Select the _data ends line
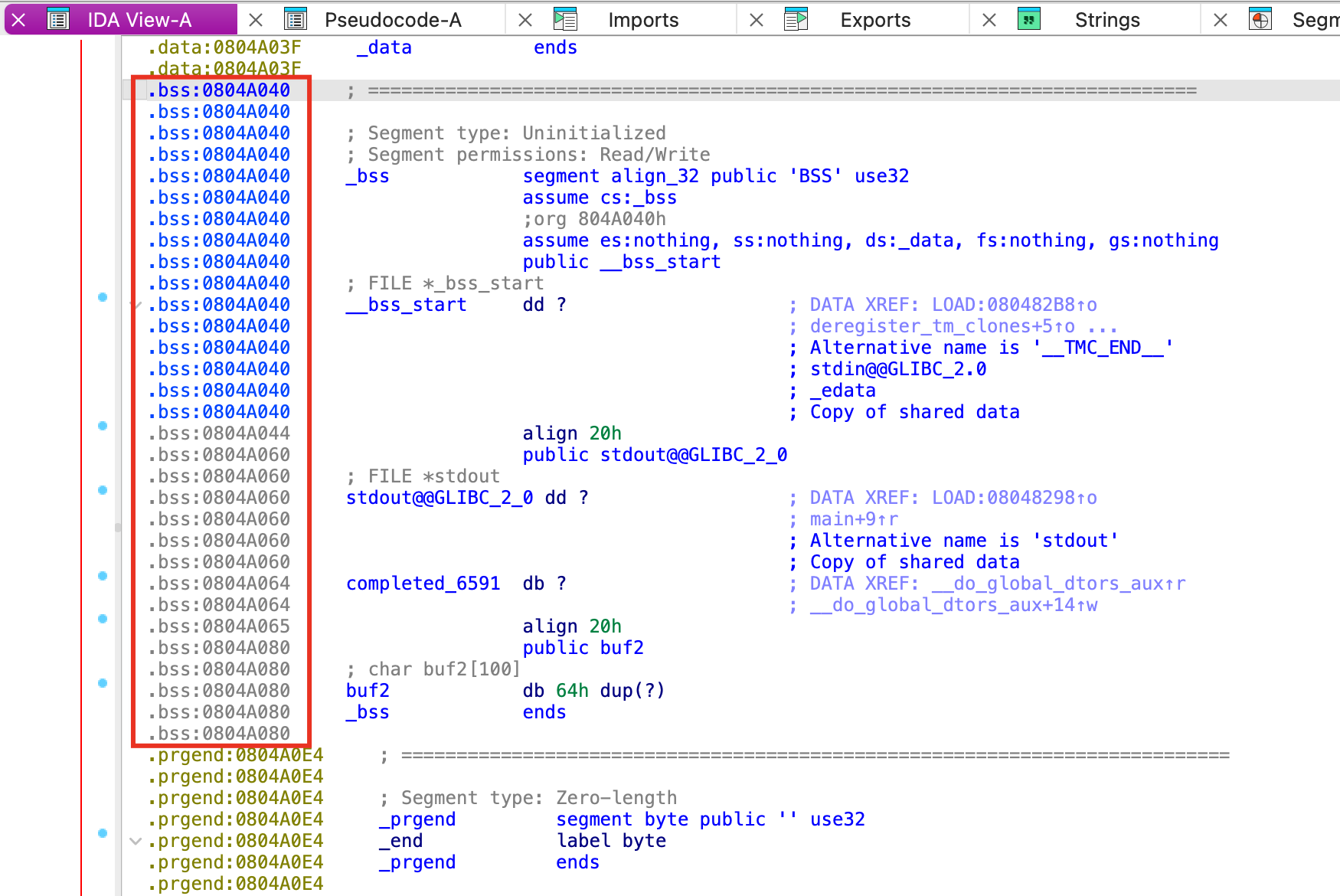Viewport: 1340px width, 896px height. click(467, 47)
